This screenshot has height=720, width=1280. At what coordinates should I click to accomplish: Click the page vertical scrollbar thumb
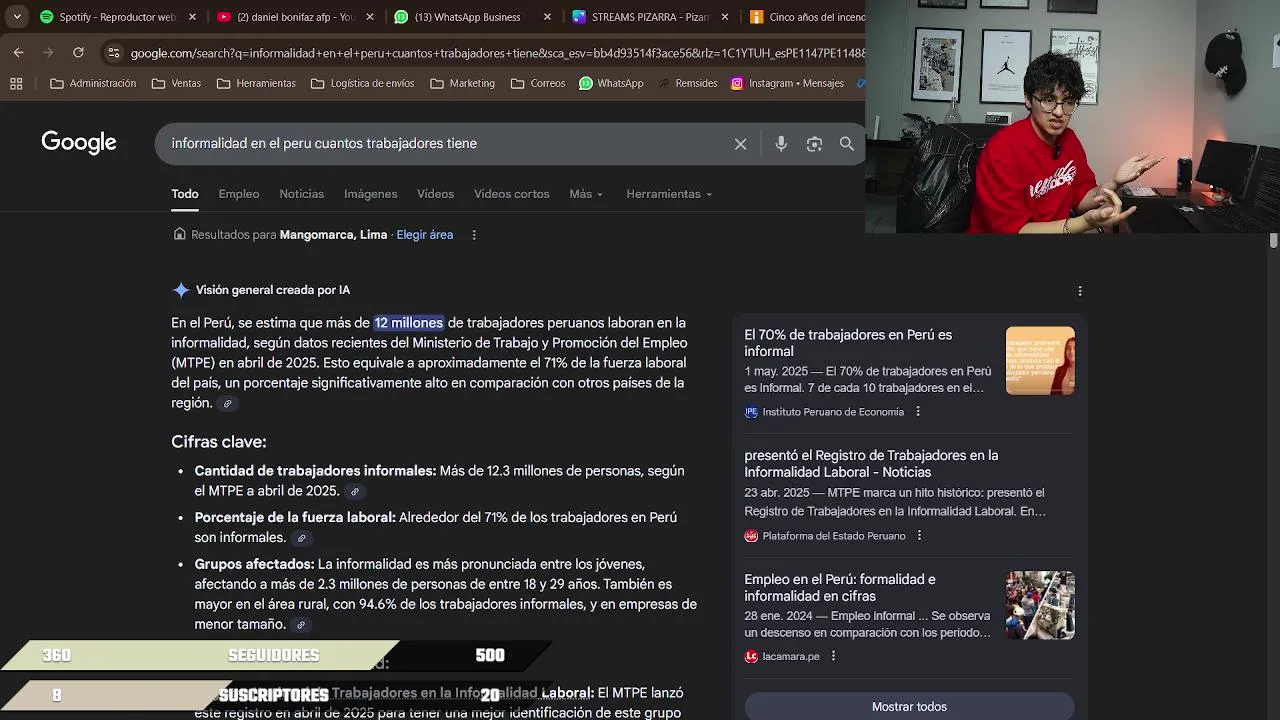point(1273,240)
